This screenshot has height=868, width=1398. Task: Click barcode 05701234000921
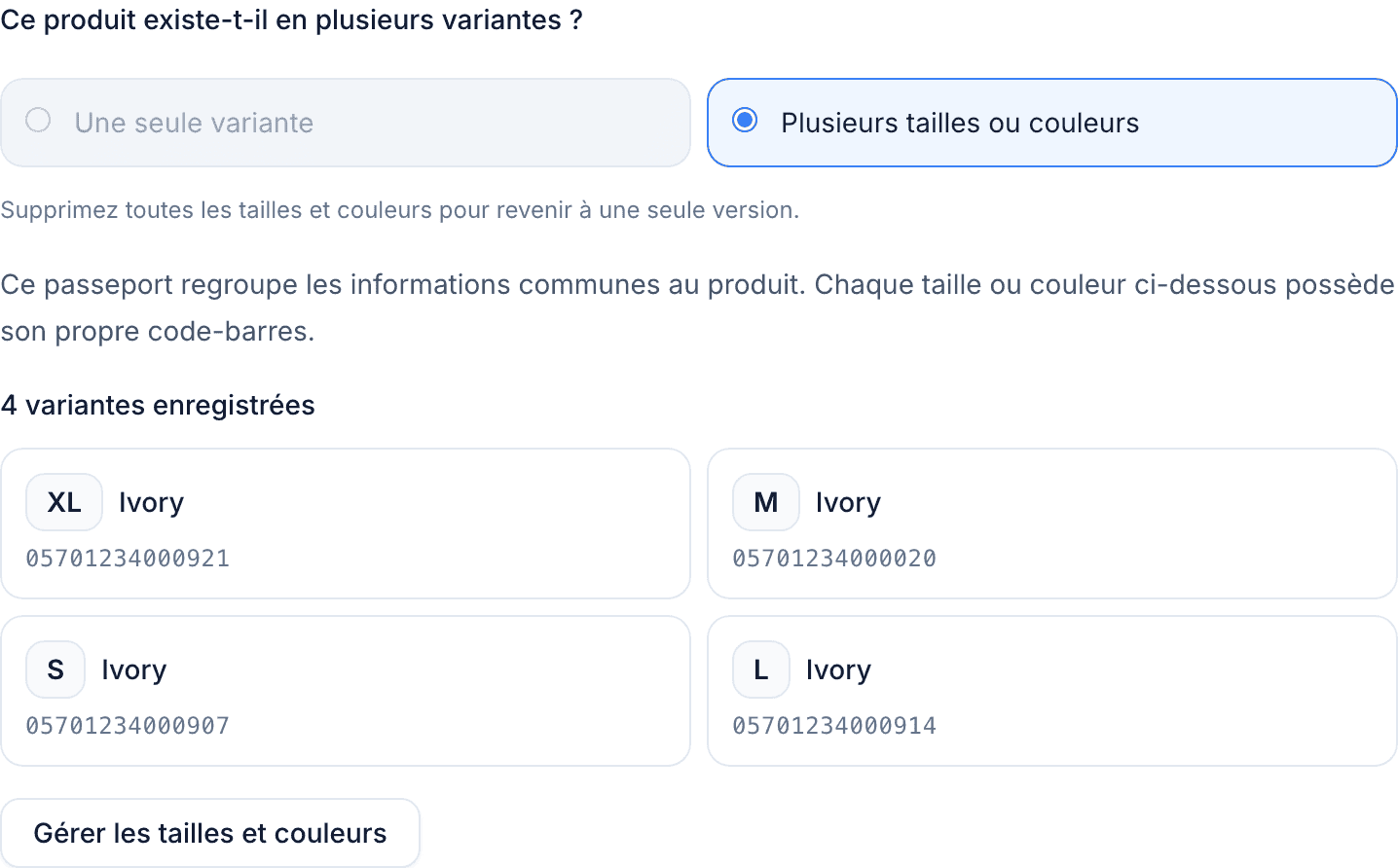[128, 559]
